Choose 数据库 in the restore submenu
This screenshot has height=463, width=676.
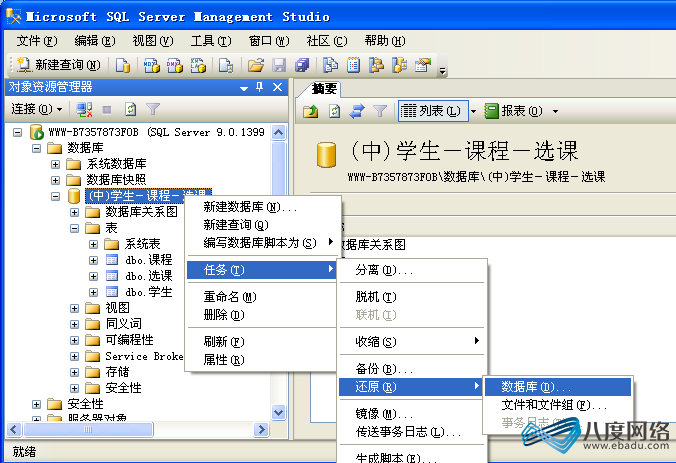[x=558, y=387]
